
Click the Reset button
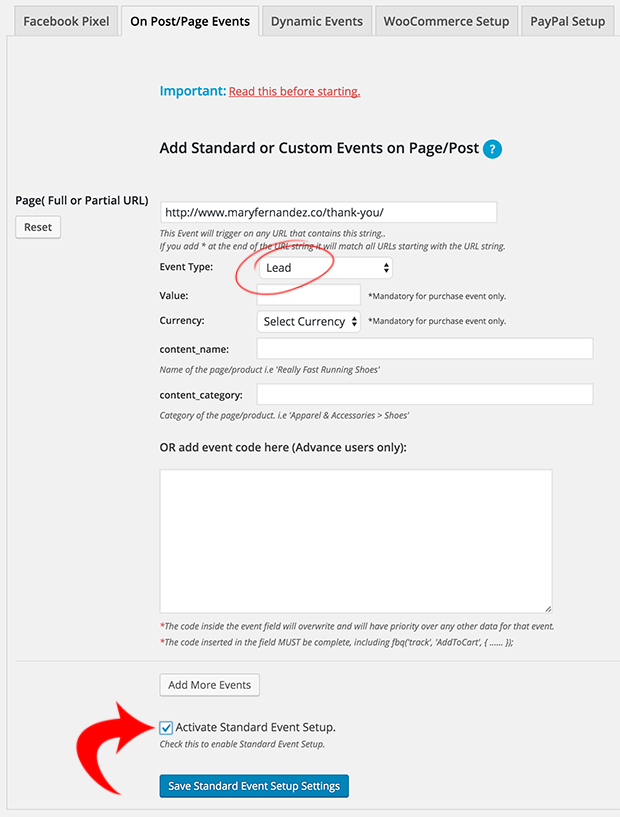(38, 227)
